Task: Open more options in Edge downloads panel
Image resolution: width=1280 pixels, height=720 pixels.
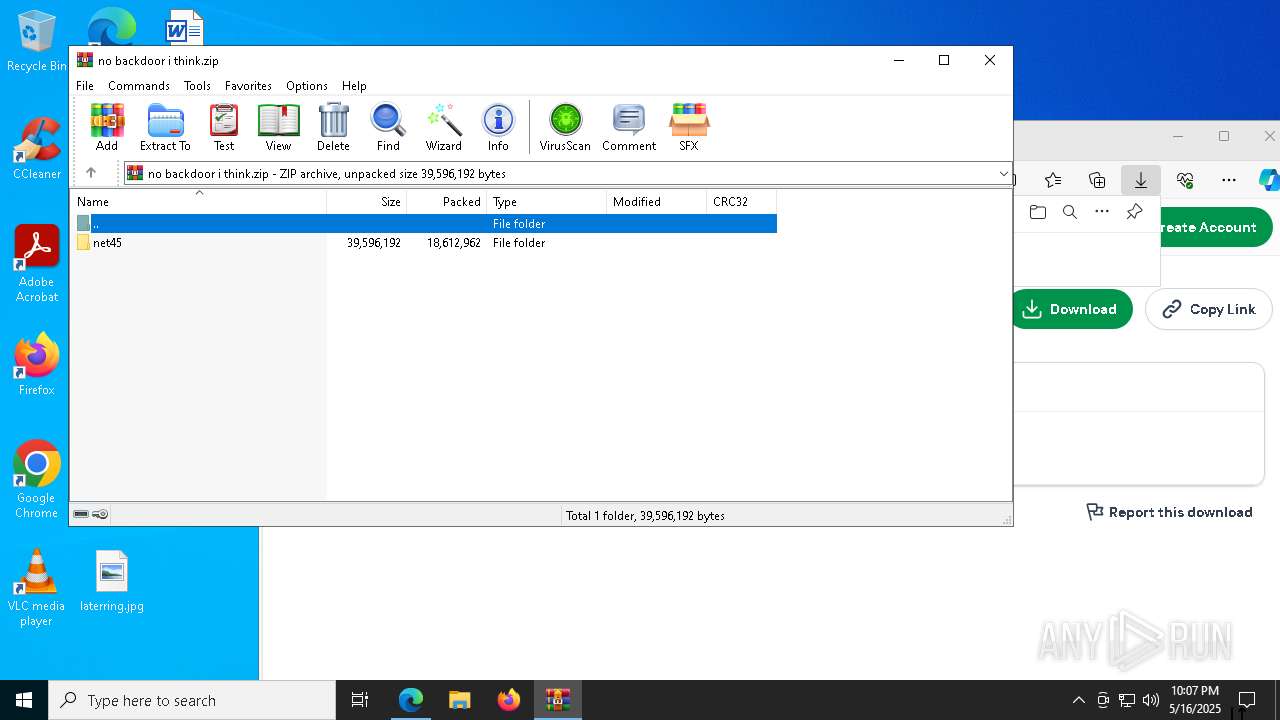Action: (x=1102, y=212)
